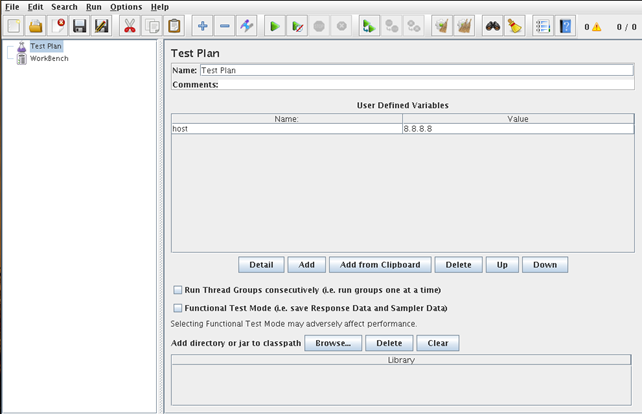Clear all results with the broom icon
Screen dimensions: 642x414
pyautogui.click(x=514, y=26)
